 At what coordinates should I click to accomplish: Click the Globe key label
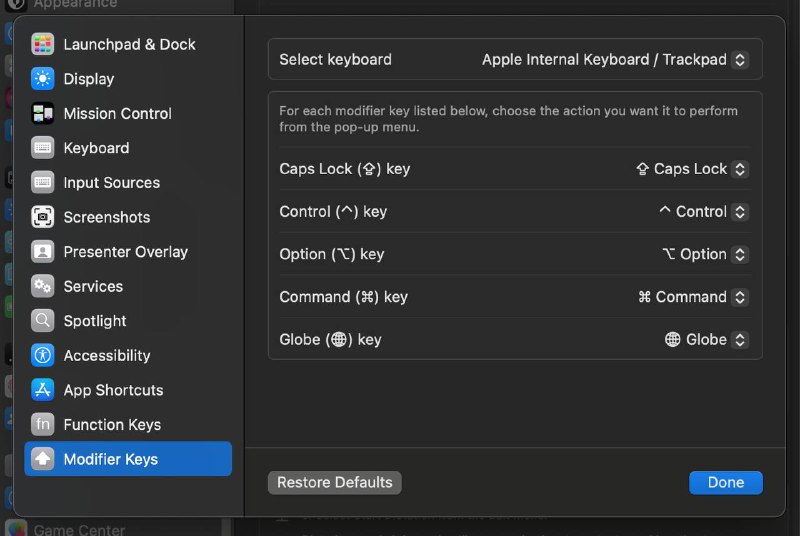(330, 340)
